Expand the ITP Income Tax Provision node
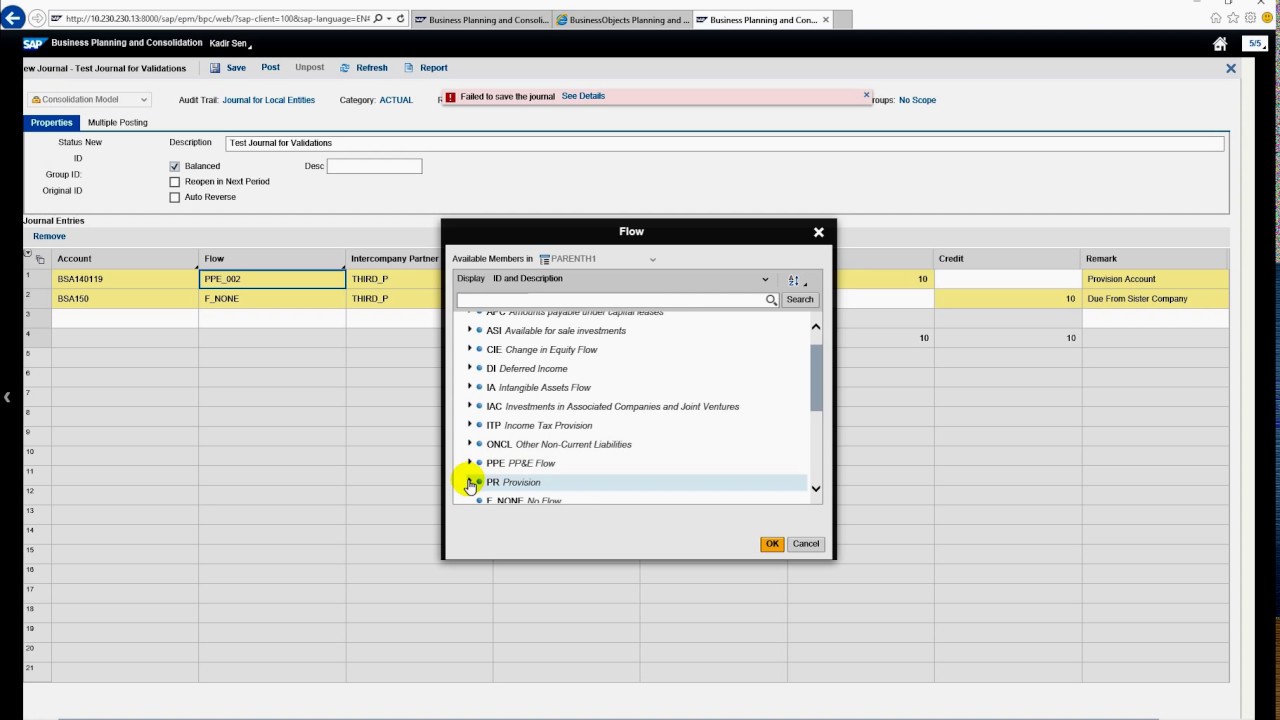Screen dimensions: 1280x720 point(469,425)
